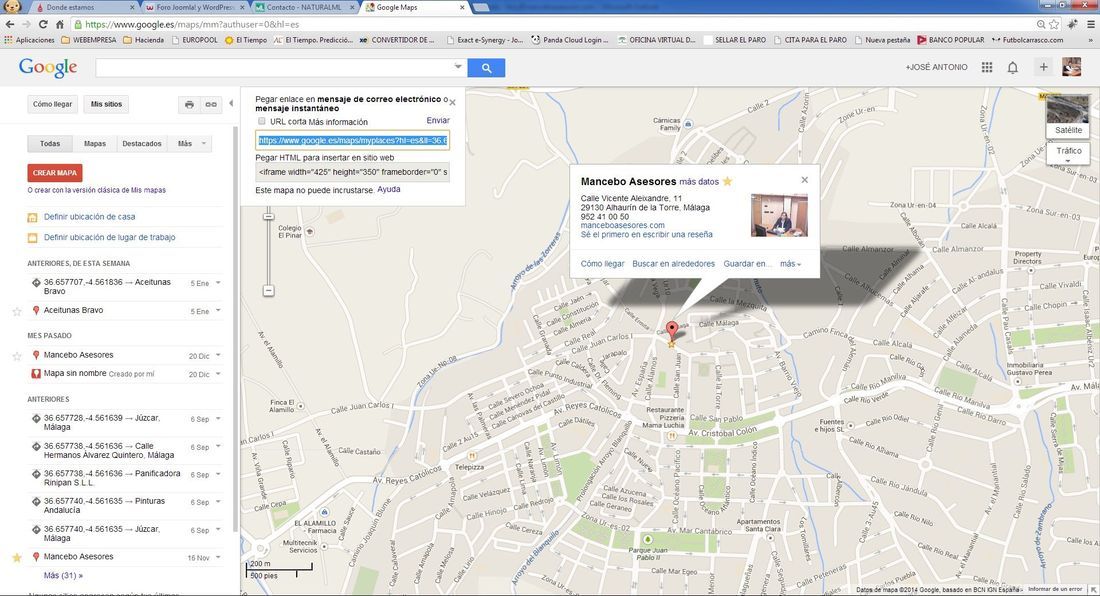Click 'Guardar en...' link in info bubble

747,264
